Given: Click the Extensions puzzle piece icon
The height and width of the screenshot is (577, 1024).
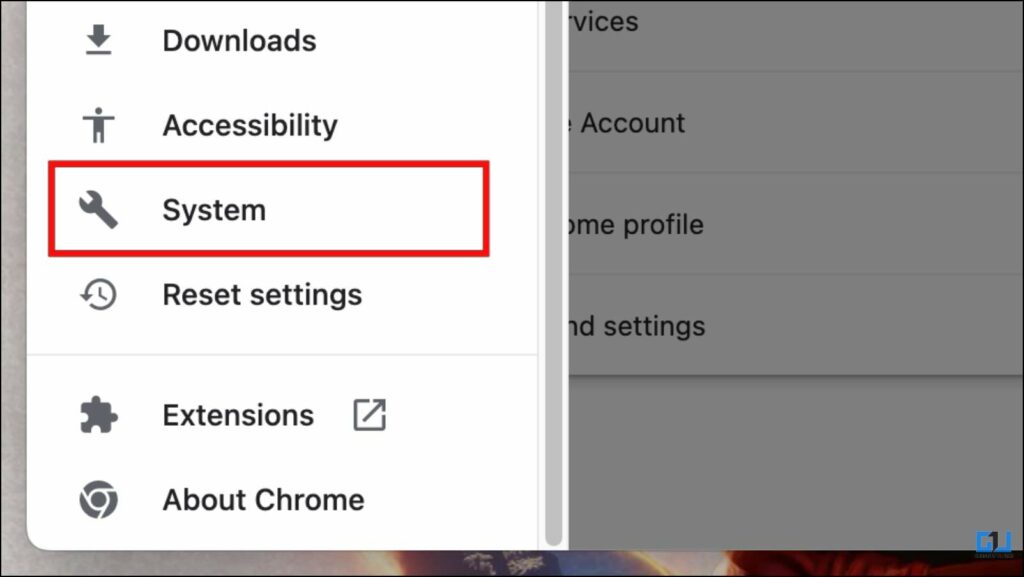Looking at the screenshot, I should (x=97, y=413).
